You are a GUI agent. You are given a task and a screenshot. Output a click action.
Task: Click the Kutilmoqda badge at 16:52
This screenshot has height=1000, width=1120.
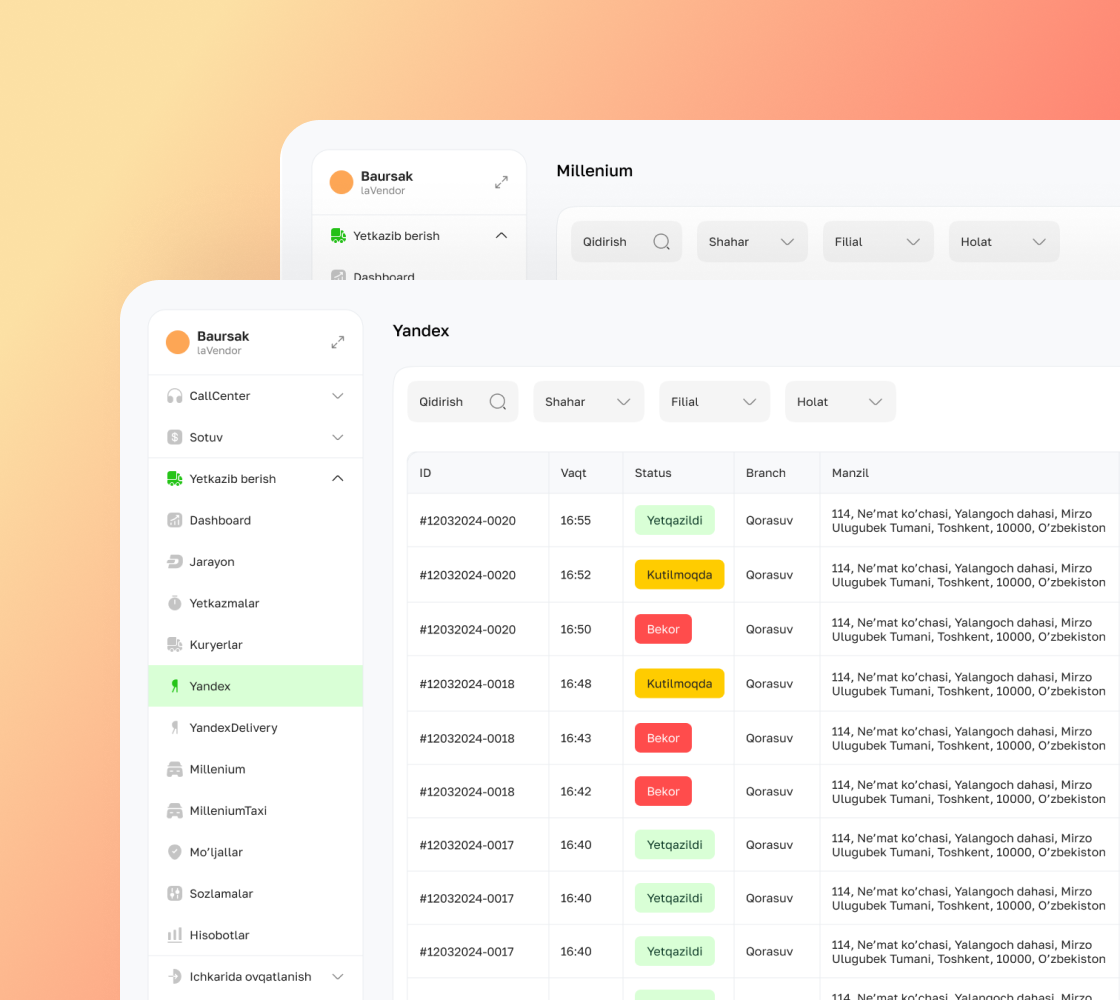pos(679,574)
